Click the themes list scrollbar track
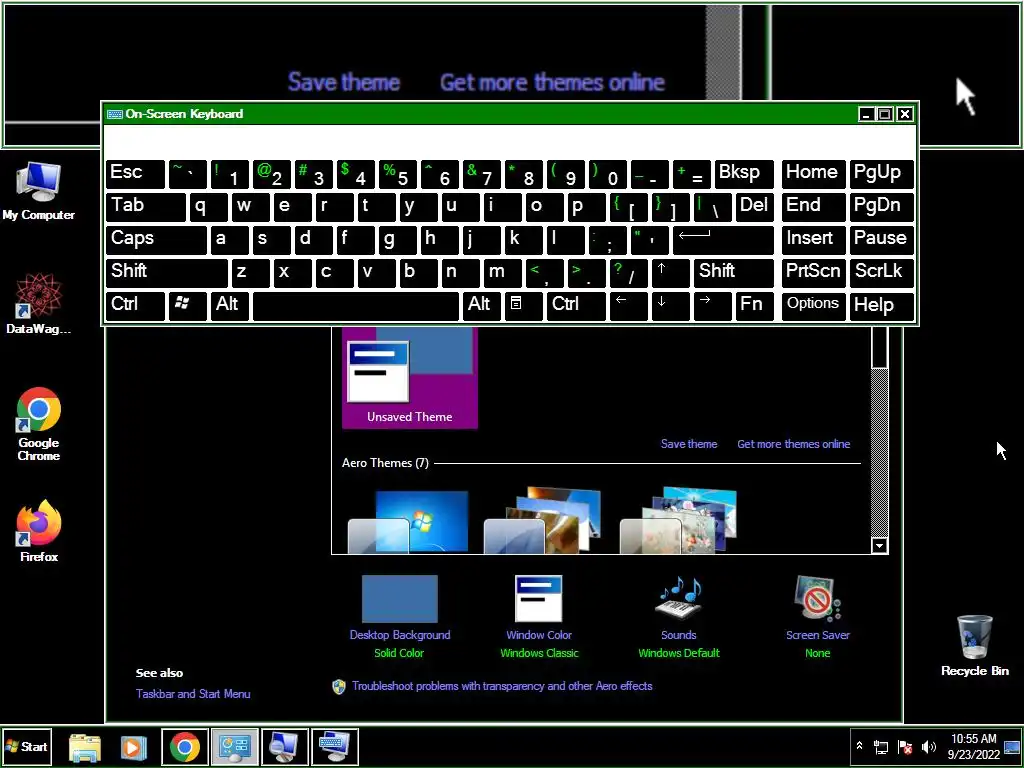1024x768 pixels. [880, 453]
